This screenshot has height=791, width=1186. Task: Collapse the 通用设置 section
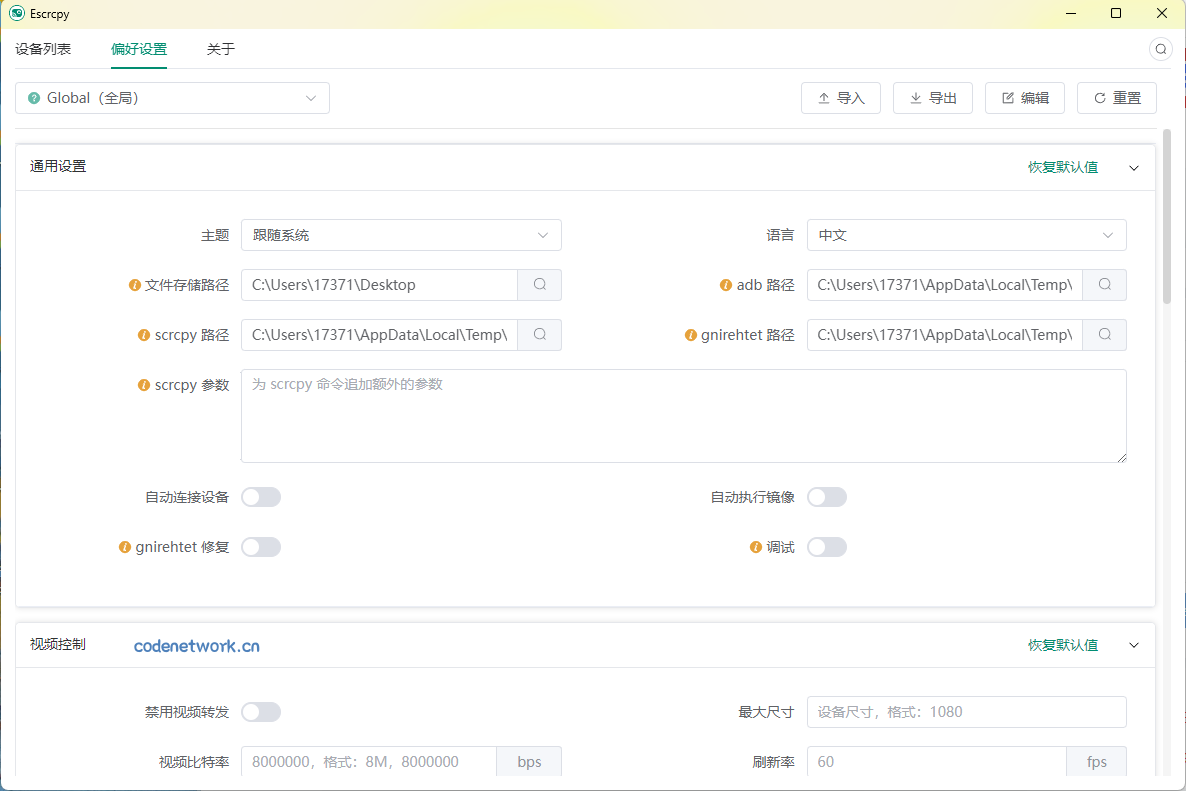[1133, 168]
